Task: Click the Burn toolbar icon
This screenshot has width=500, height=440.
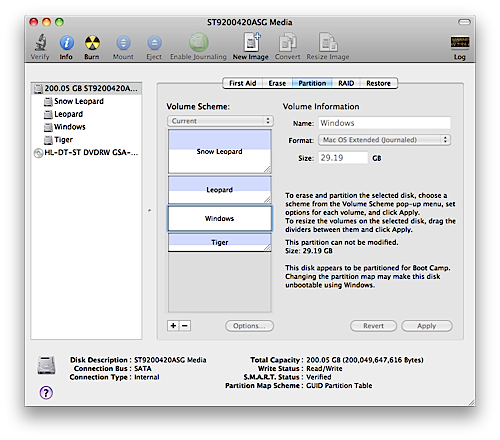Action: tap(92, 42)
